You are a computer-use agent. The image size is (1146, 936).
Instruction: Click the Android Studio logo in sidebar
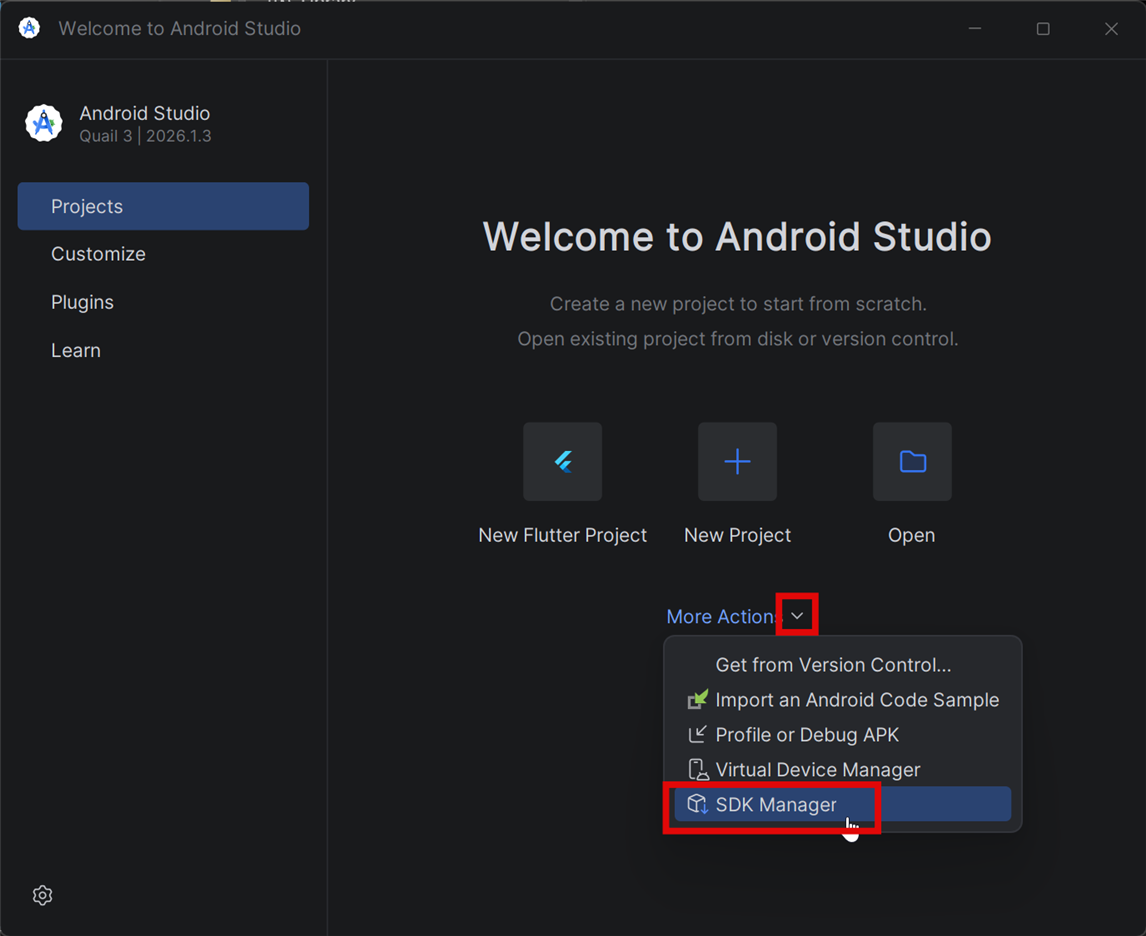click(44, 123)
